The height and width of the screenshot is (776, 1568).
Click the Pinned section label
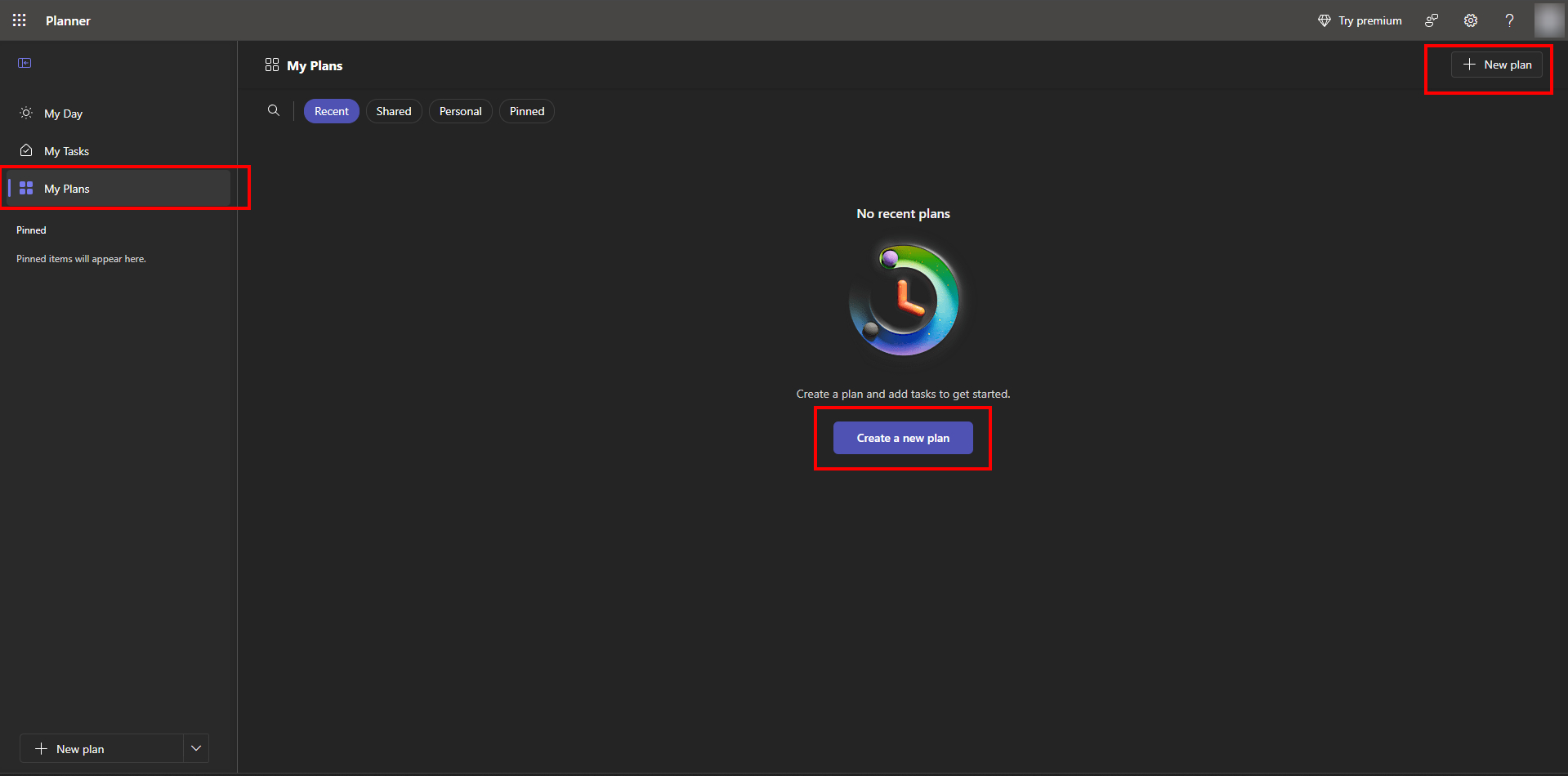coord(31,230)
